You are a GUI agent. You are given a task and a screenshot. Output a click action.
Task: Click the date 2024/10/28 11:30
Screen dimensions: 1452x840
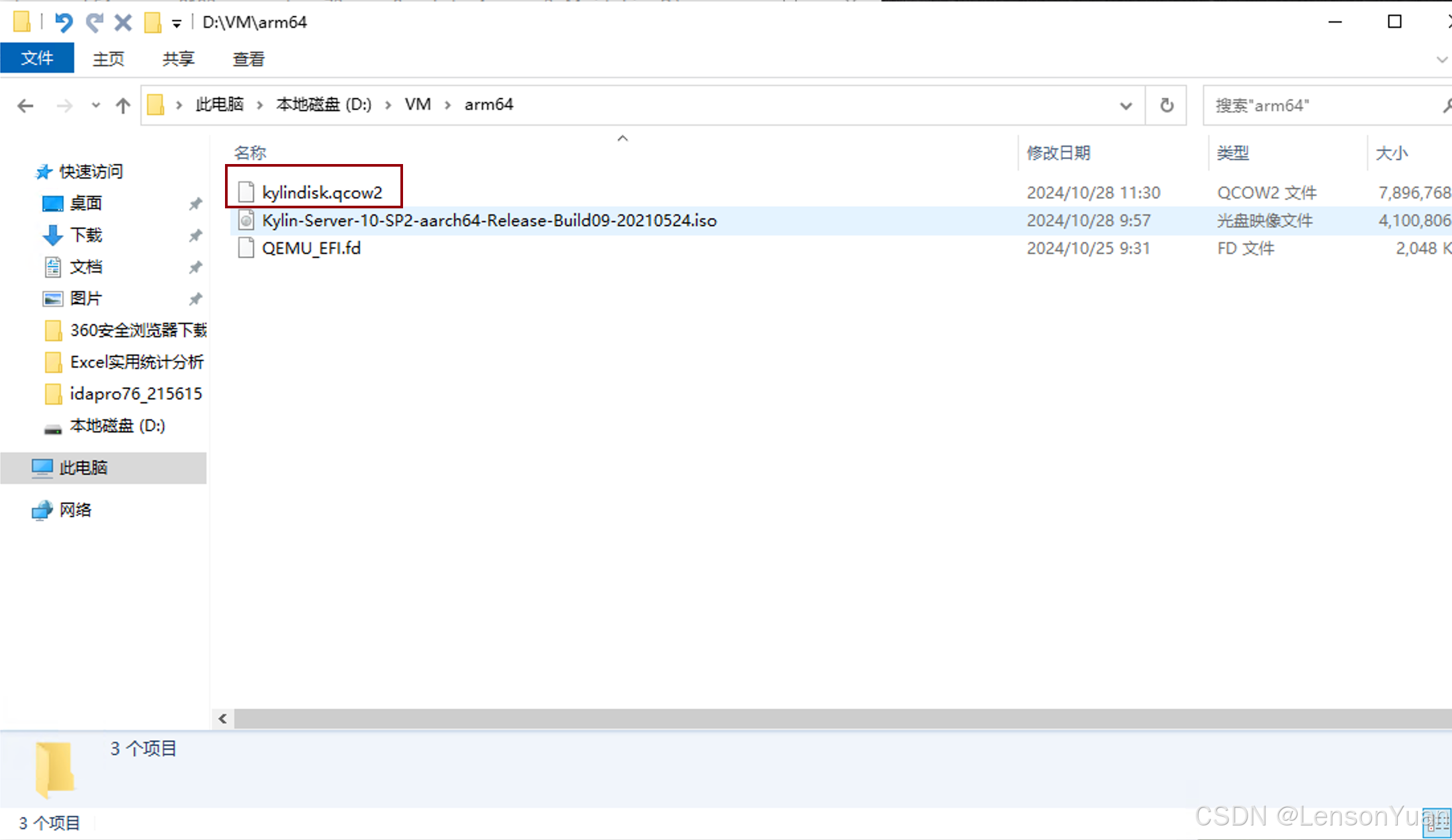pos(1093,192)
